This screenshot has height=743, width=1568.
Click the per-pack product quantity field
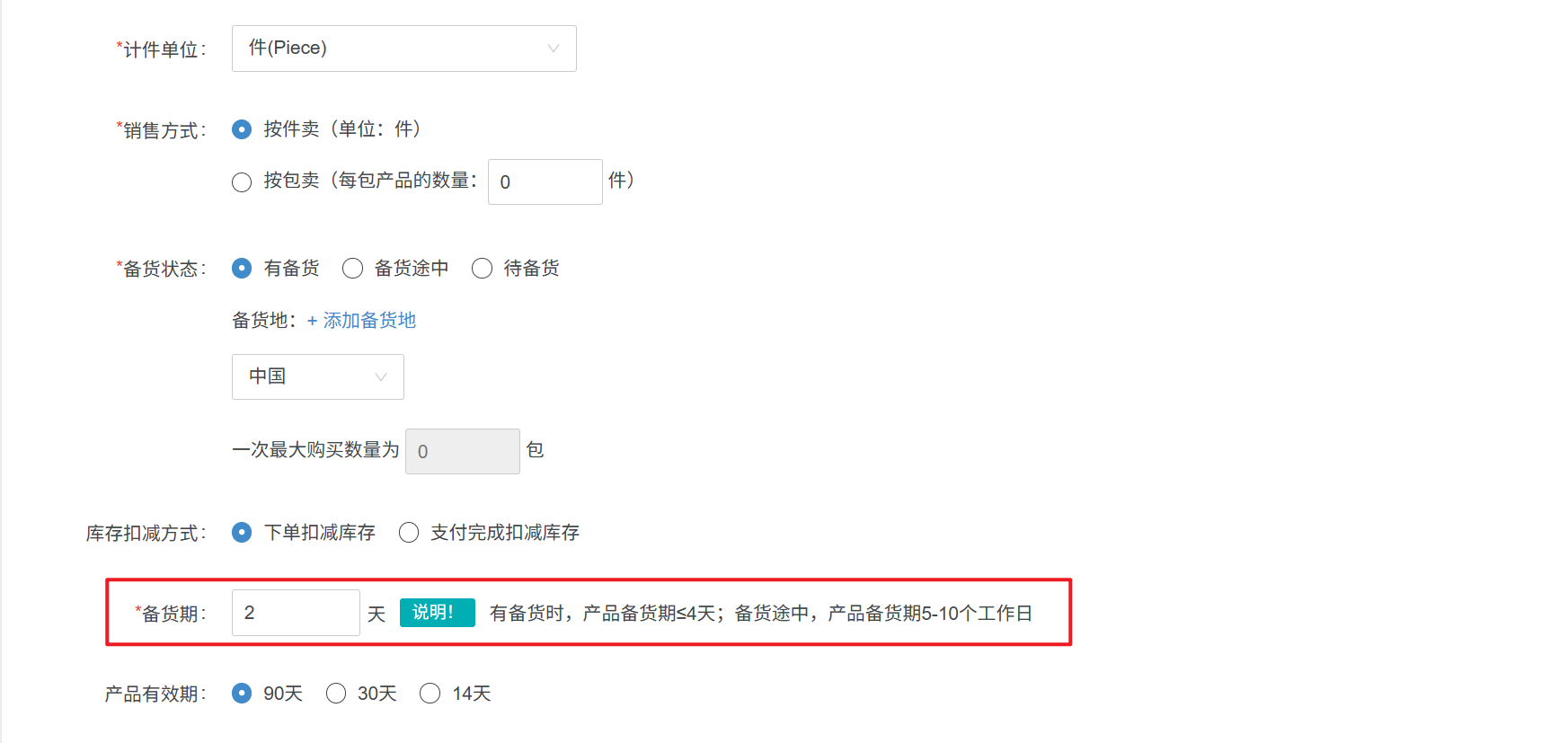point(545,182)
